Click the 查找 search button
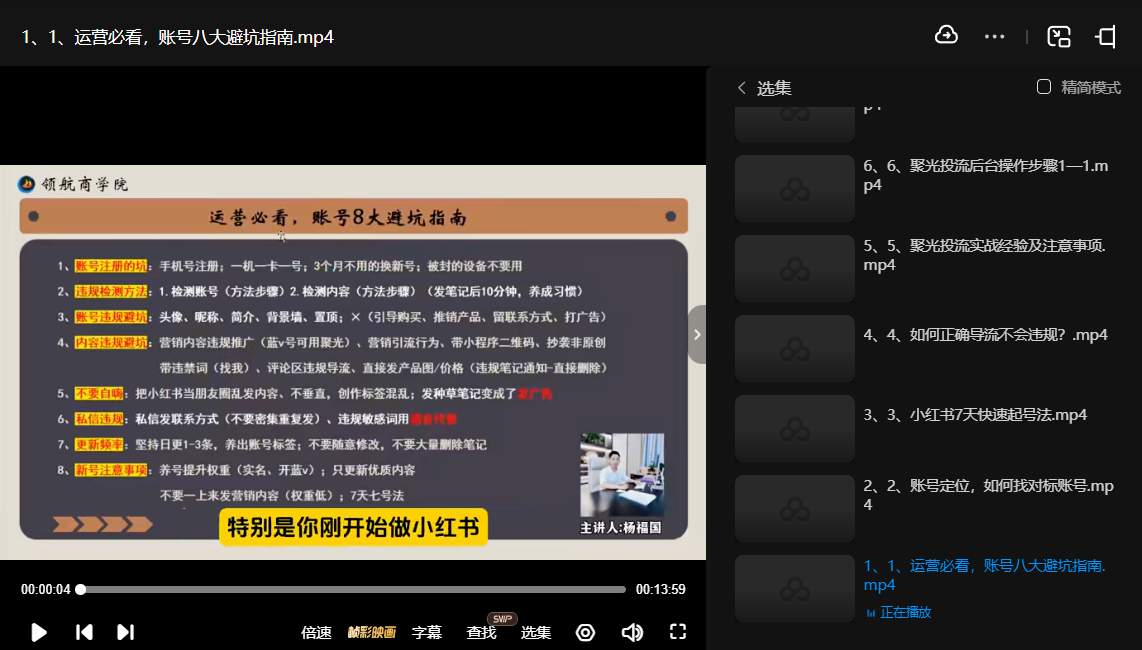The image size is (1142, 650). coord(481,632)
